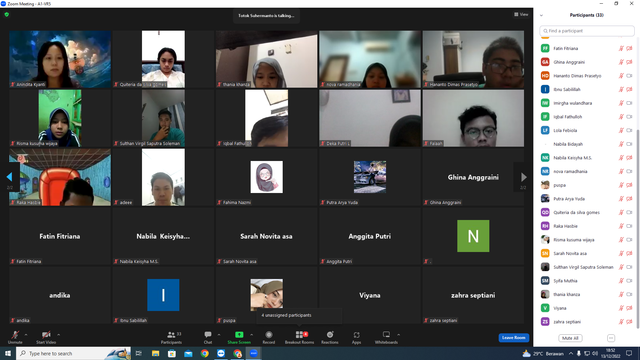The image size is (640, 360).
Task: Toggle microphone icon for zahra septiani in list
Action: (621, 322)
